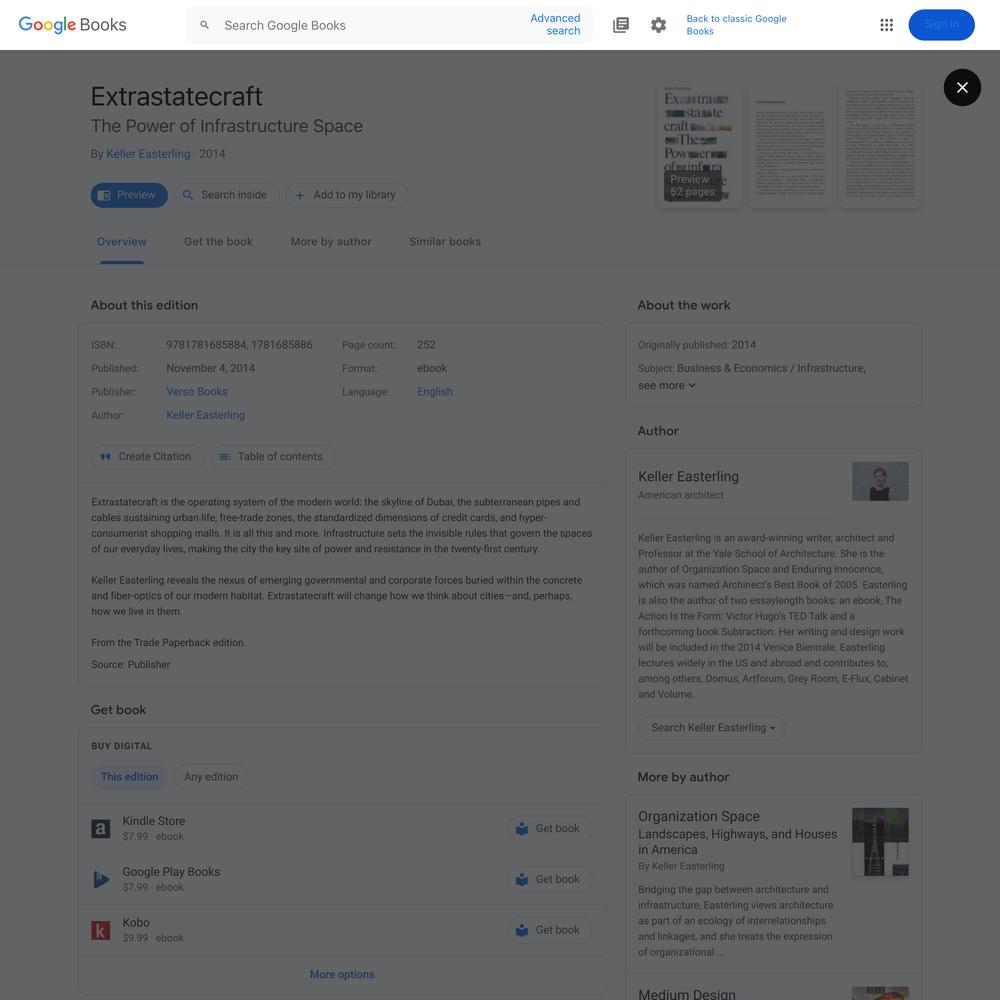Open the book cover preview thumbnail
1000x1000 pixels.
coord(699,145)
